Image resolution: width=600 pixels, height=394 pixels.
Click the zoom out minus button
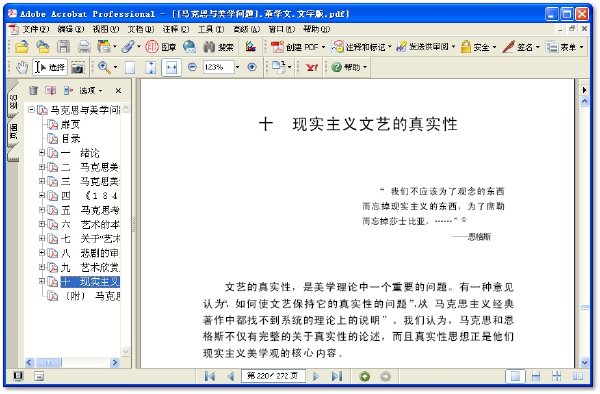coord(192,67)
